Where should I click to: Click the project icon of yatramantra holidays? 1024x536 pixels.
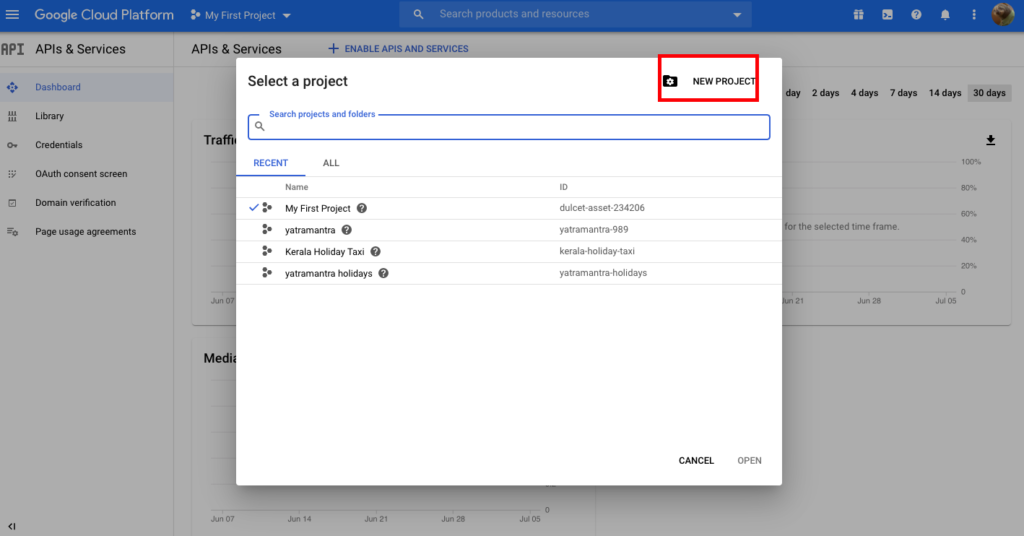[x=266, y=273]
